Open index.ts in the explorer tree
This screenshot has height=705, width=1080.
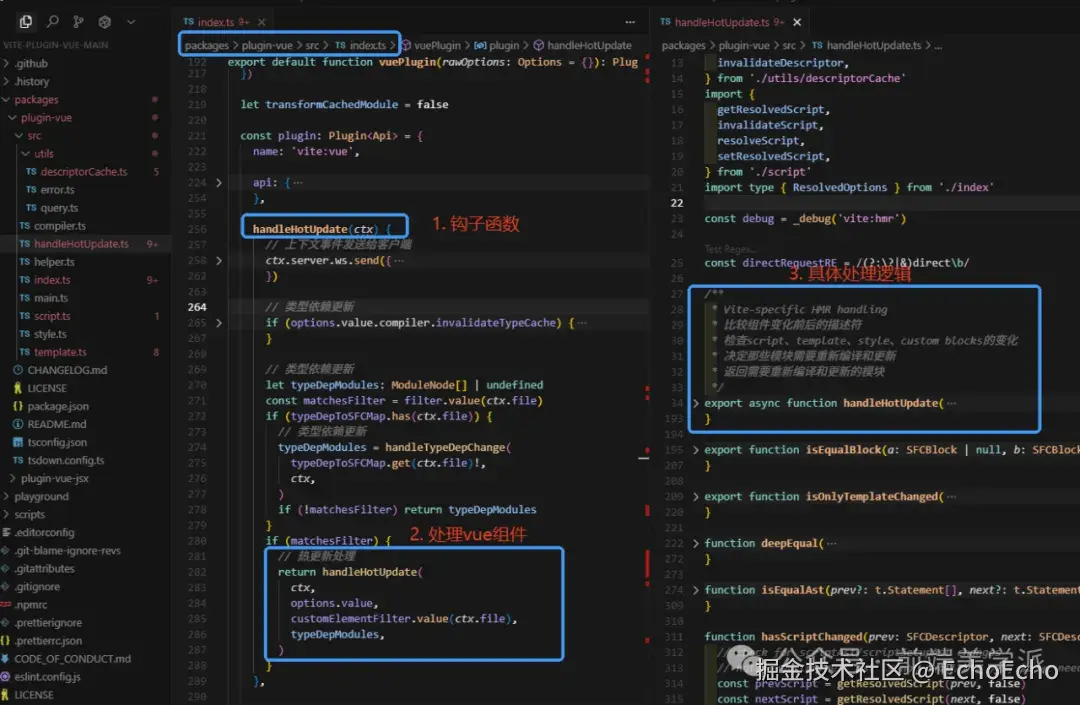pos(52,280)
